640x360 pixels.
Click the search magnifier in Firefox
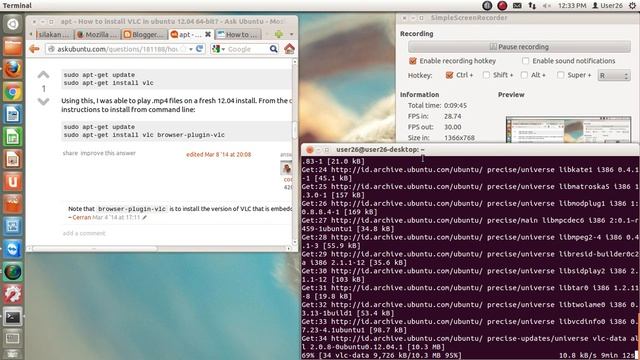pyautogui.click(x=273, y=49)
